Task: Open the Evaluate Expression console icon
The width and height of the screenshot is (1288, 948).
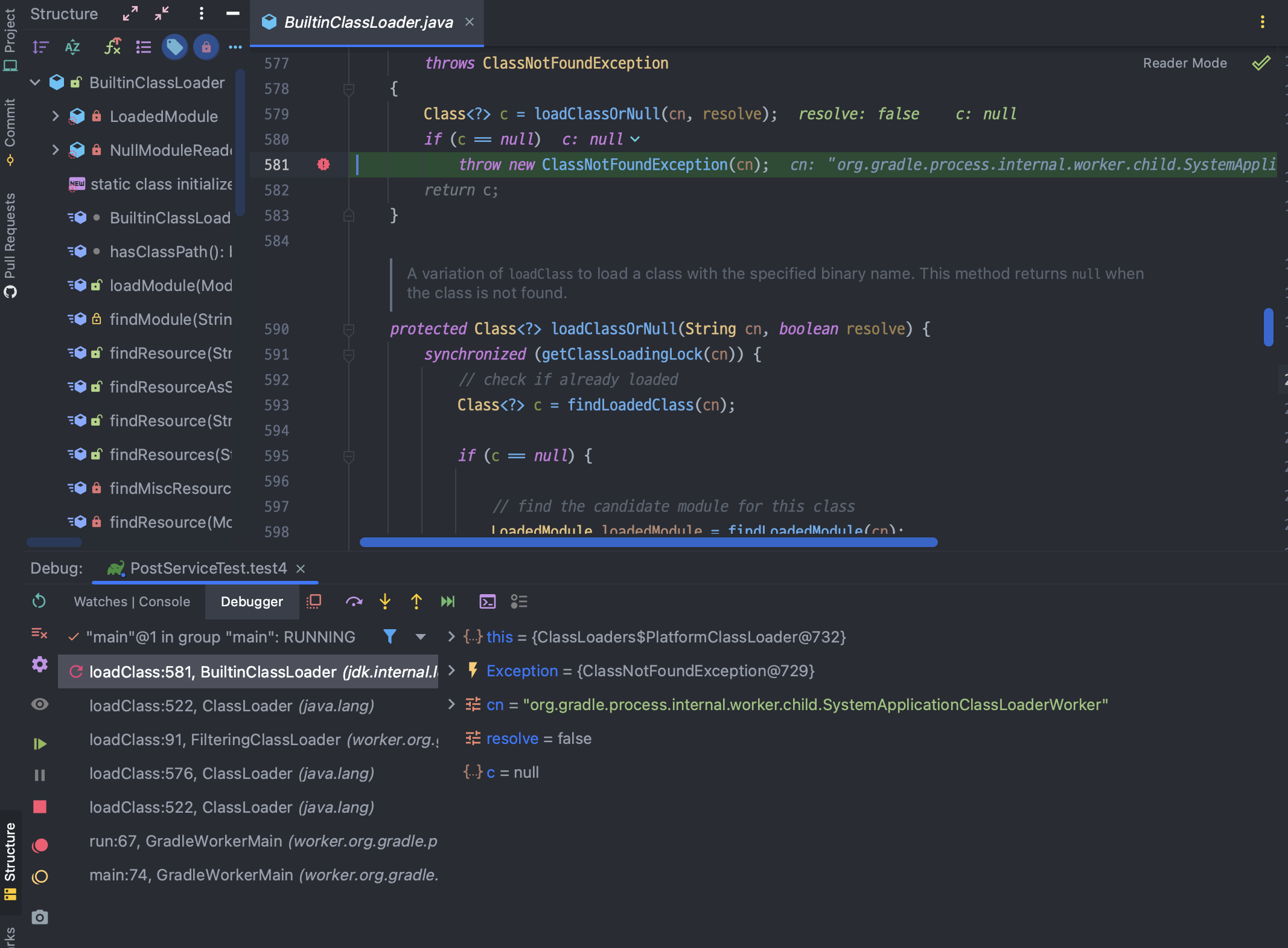Action: coord(487,601)
